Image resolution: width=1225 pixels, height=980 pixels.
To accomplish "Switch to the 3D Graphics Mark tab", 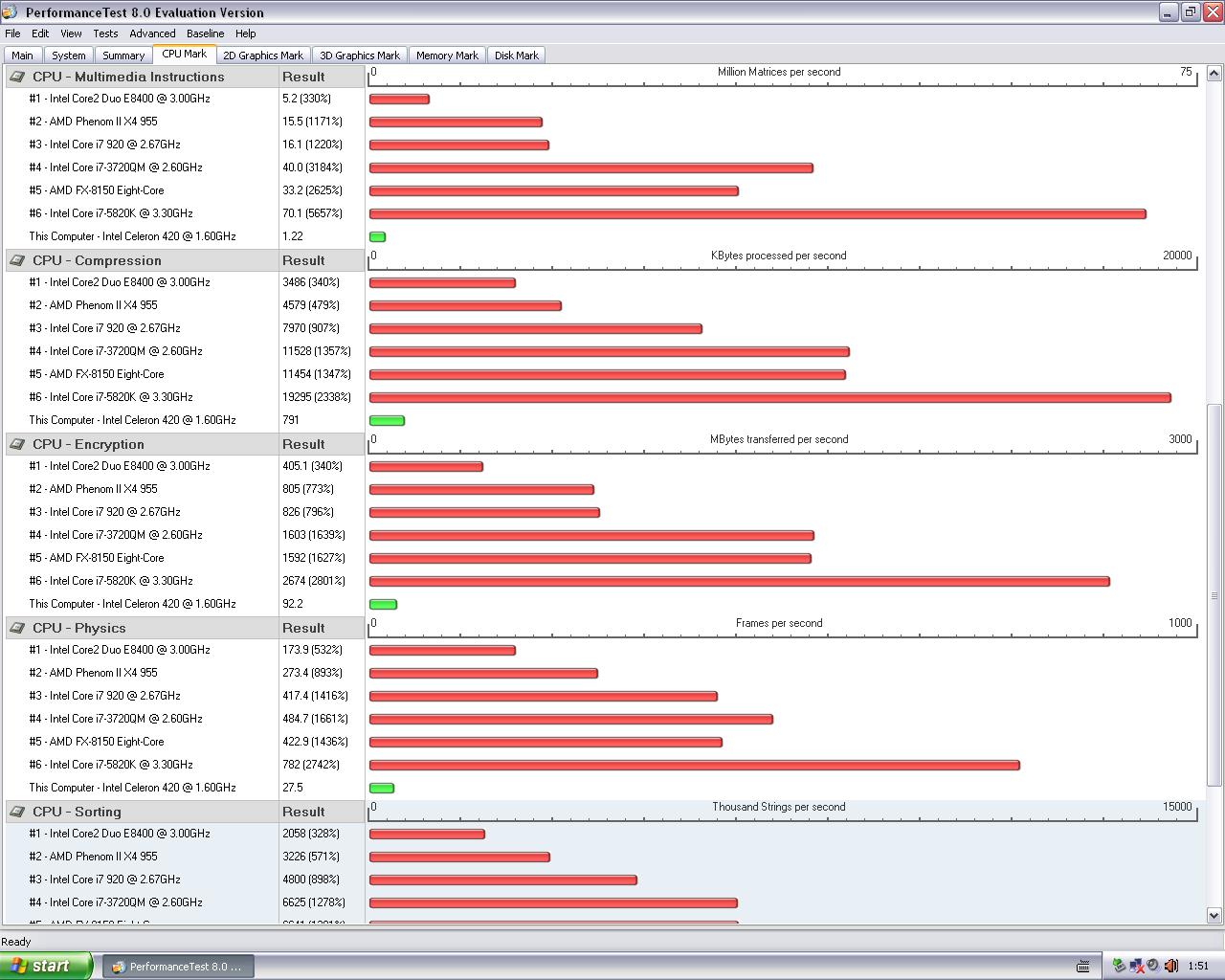I will pyautogui.click(x=360, y=56).
